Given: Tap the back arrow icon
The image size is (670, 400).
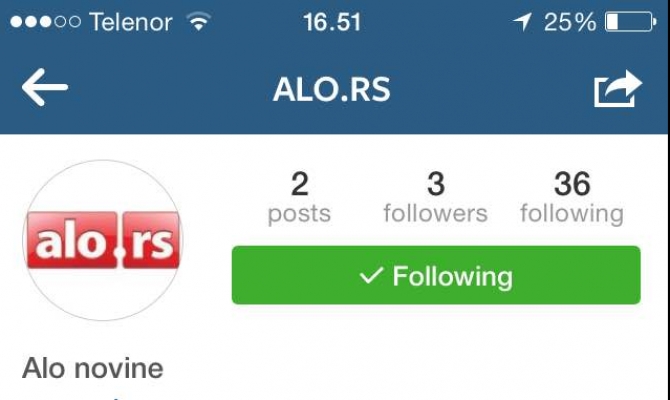Looking at the screenshot, I should coord(45,87).
